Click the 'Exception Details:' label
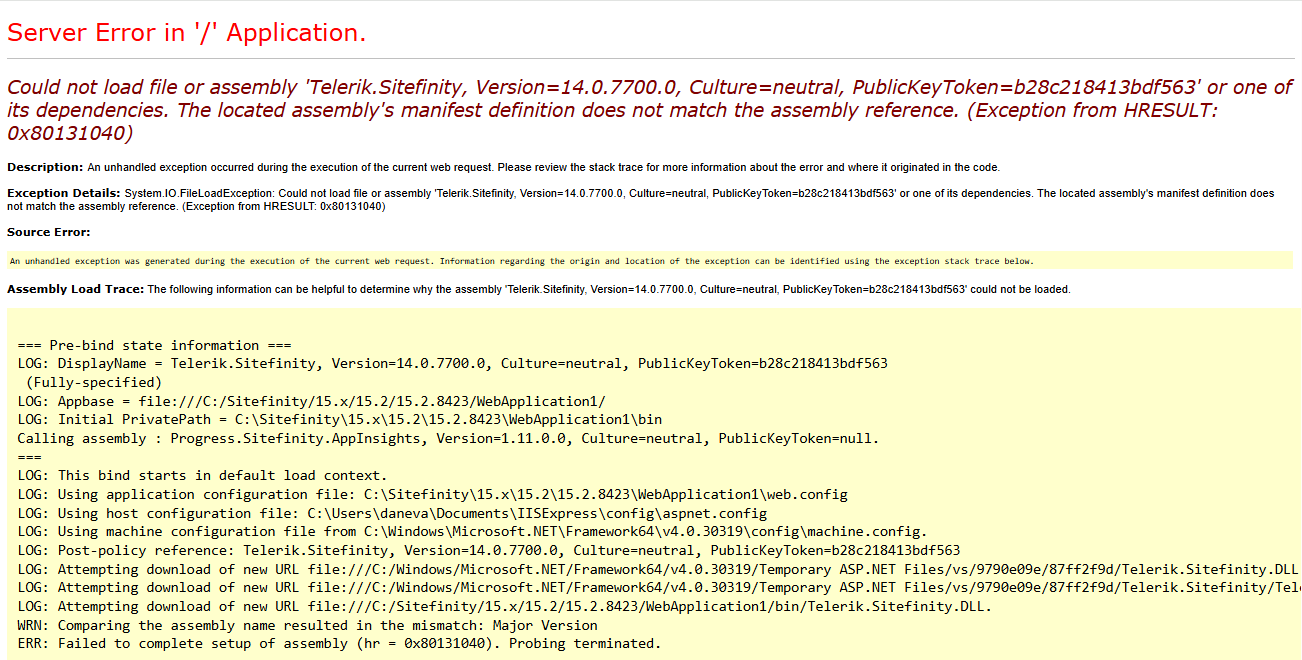Screen dimensions: 1302x660 pos(64,193)
